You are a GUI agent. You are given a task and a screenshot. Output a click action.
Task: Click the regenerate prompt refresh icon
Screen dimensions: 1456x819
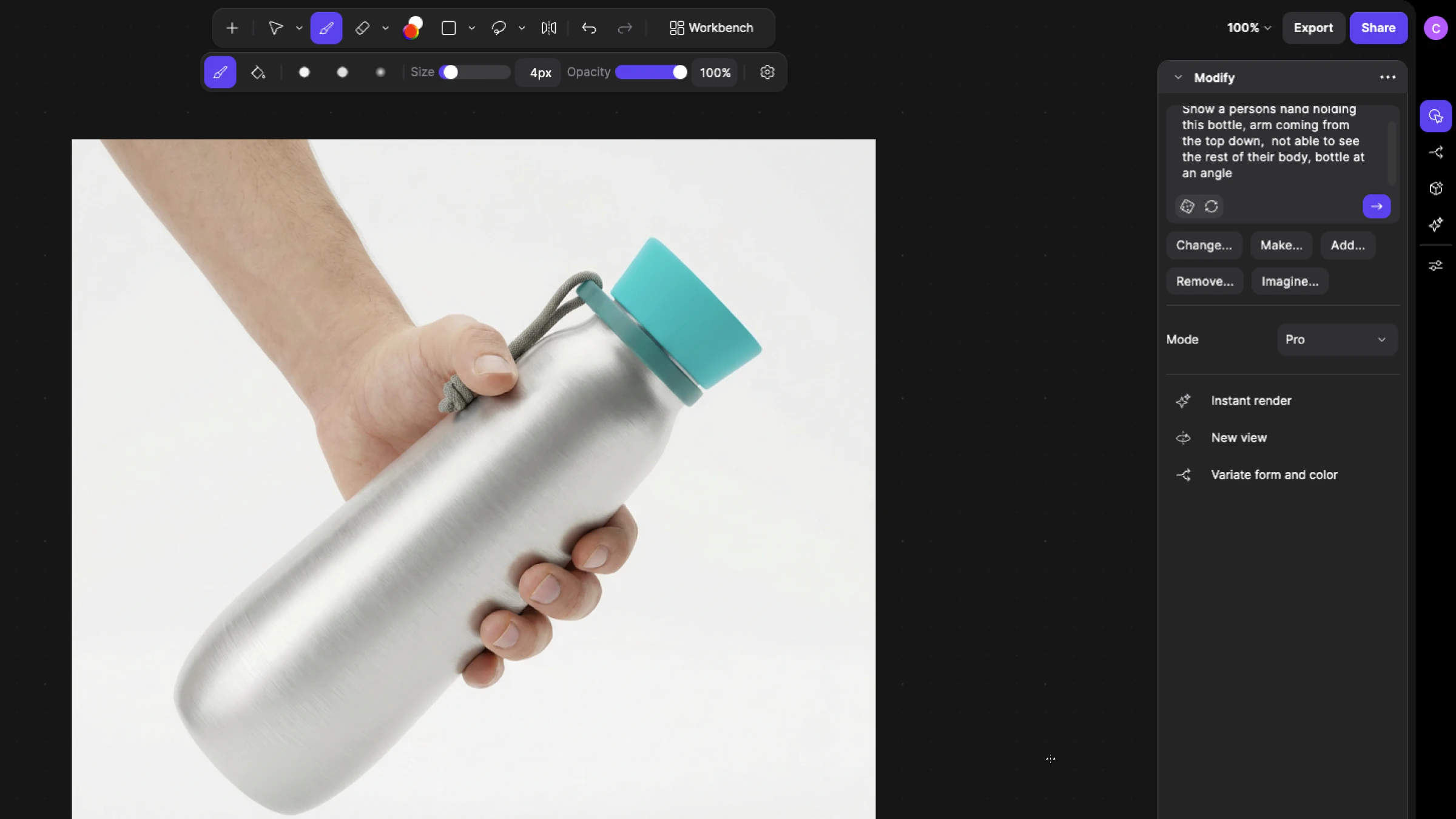(1212, 207)
